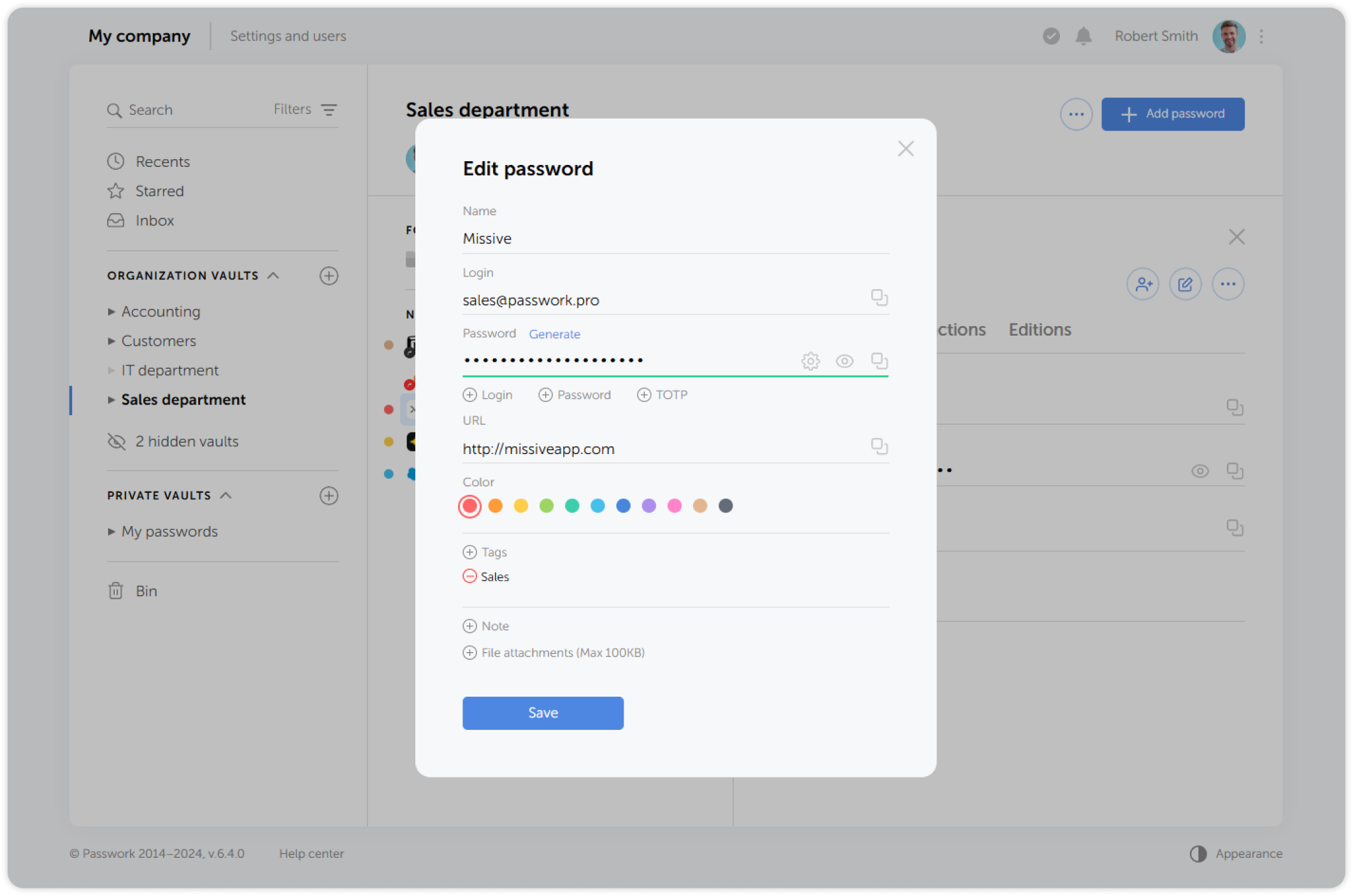
Task: Collapse the Organization Vaults section
Action: [274, 275]
